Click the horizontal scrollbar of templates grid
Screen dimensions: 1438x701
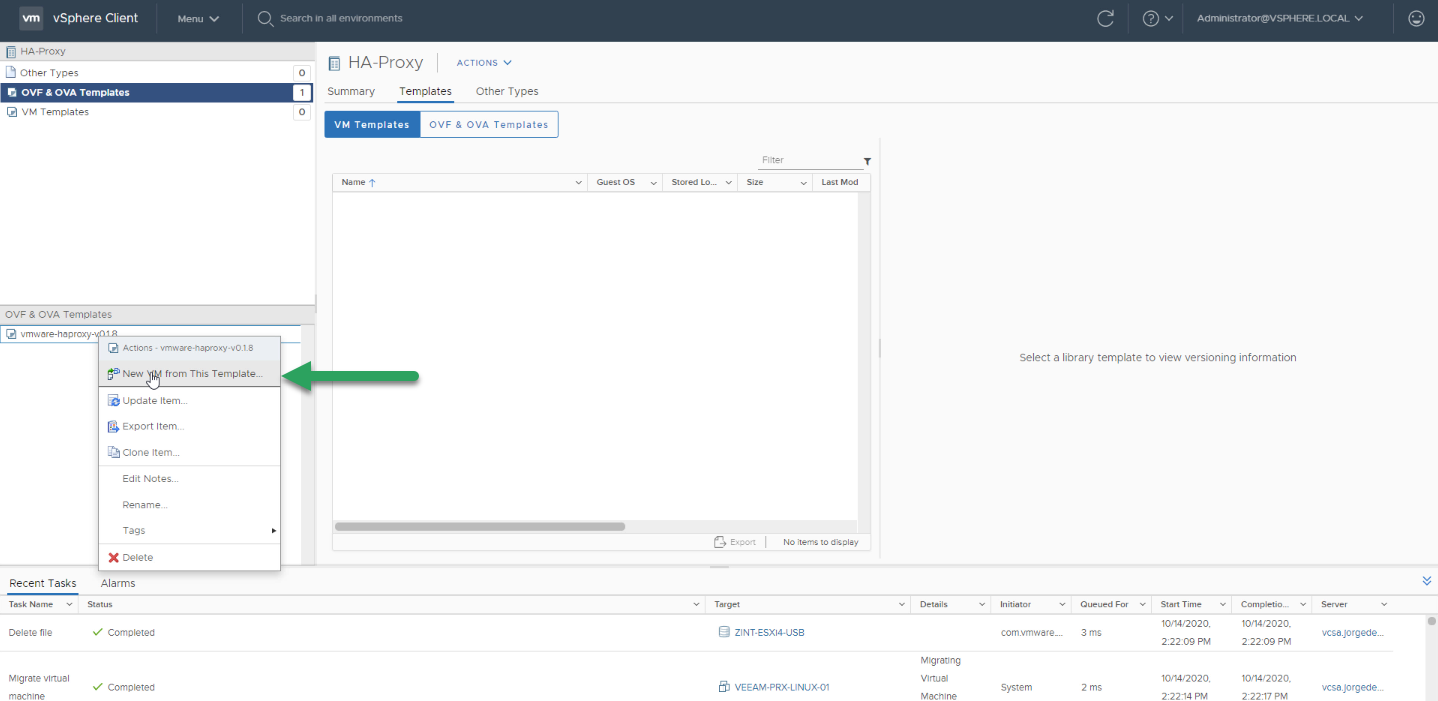[480, 526]
